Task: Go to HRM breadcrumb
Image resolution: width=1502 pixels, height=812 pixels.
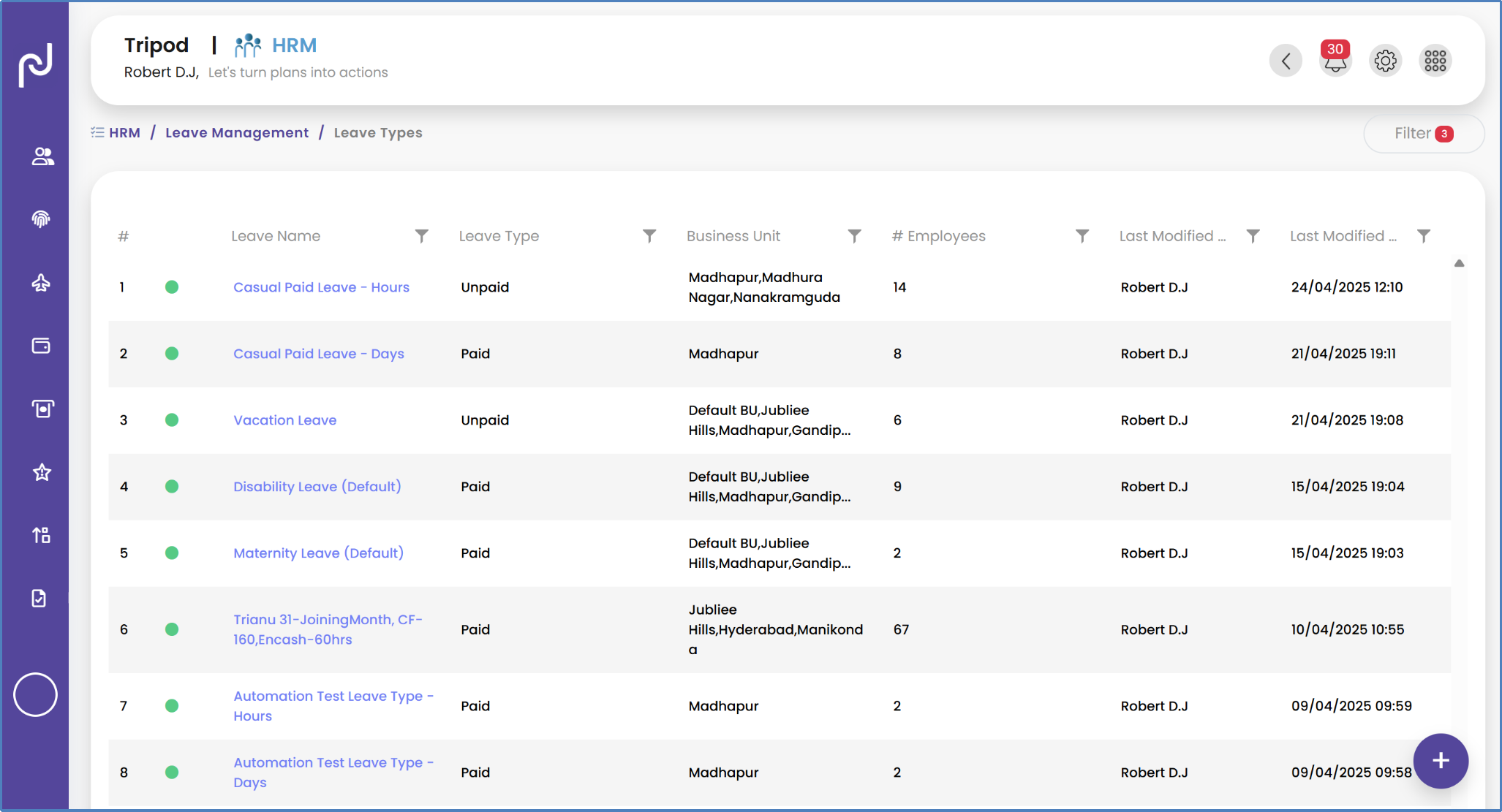Action: click(x=124, y=133)
